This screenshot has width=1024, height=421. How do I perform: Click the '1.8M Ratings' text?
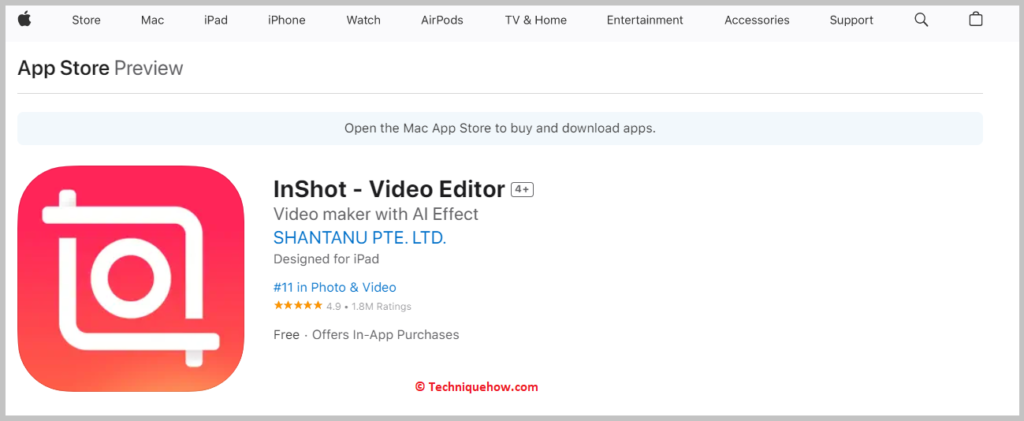[381, 306]
